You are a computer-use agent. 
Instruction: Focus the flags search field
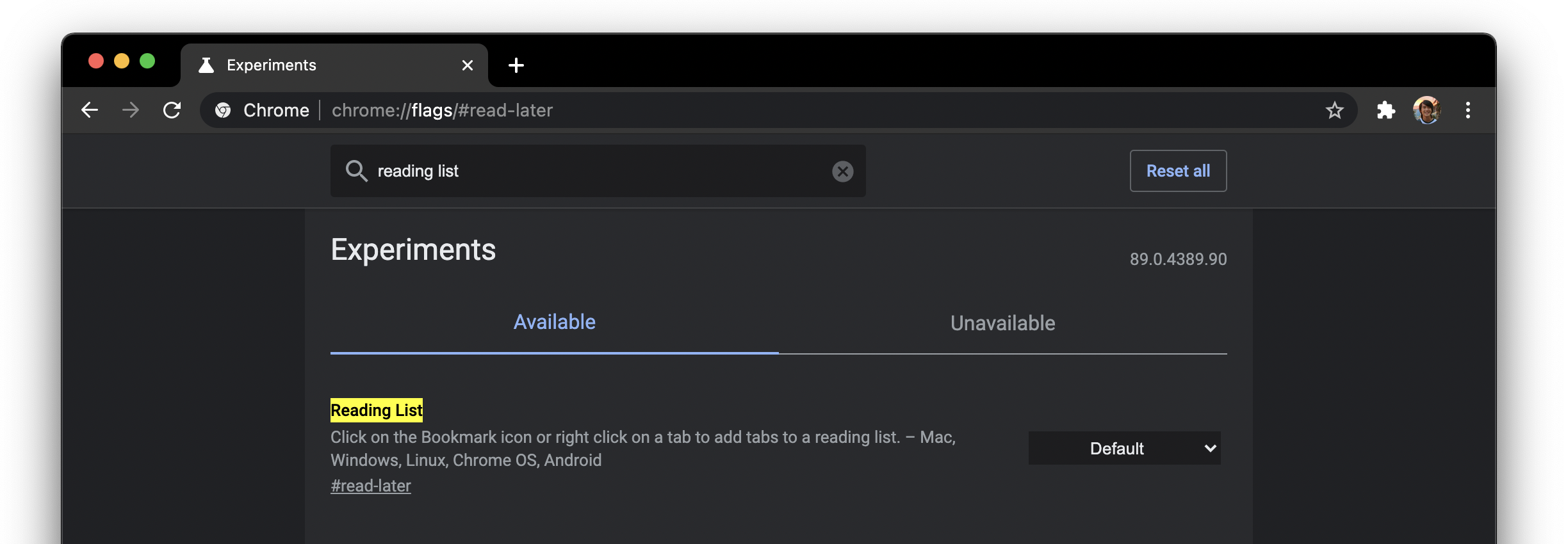(598, 171)
